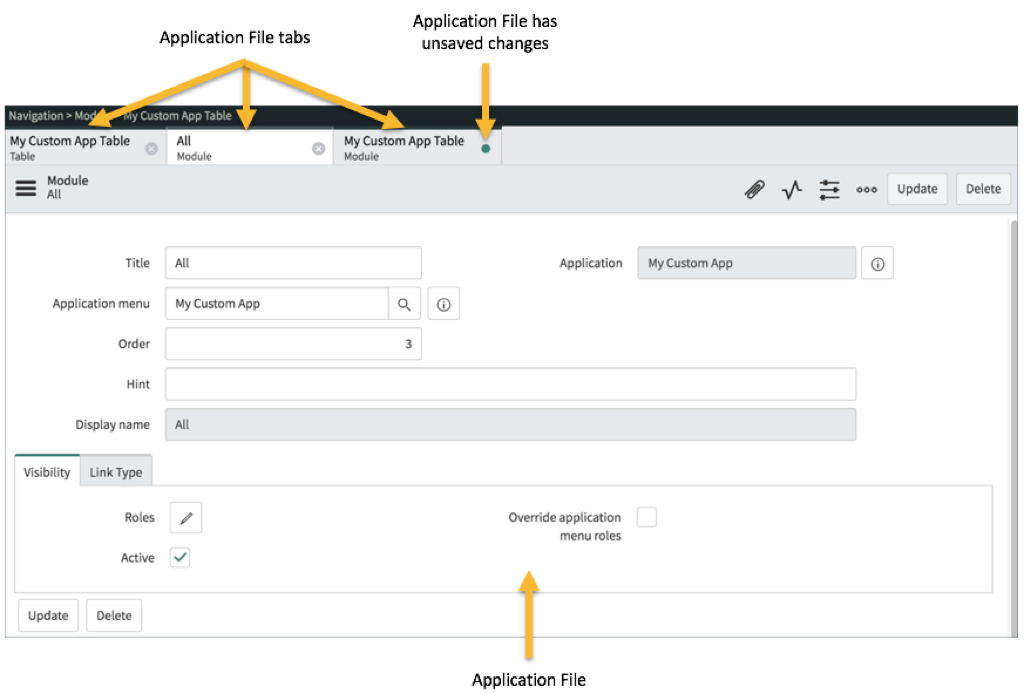View info for the Application menu field
The width and height of the screenshot is (1024, 694).
443,303
